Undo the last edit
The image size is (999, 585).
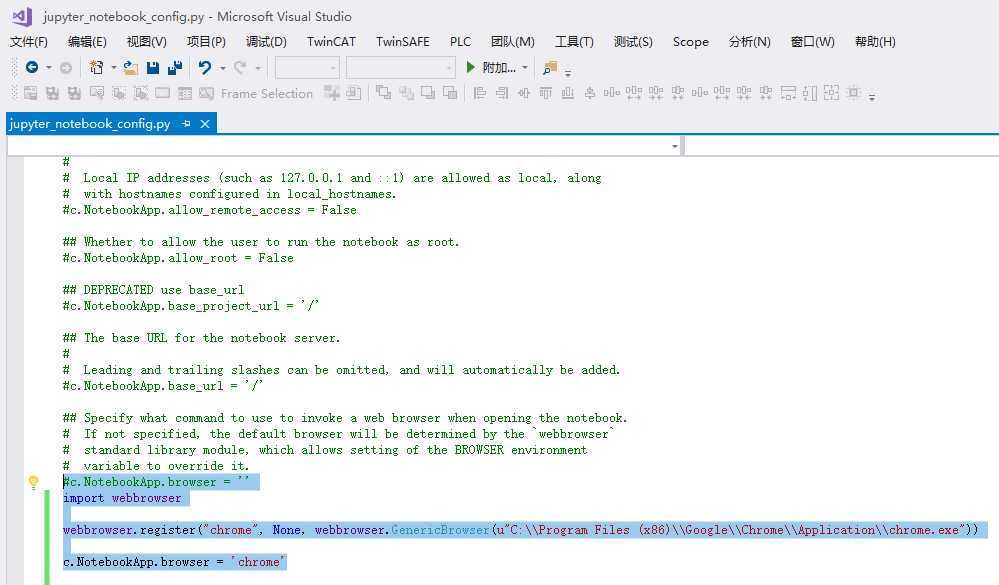(205, 67)
